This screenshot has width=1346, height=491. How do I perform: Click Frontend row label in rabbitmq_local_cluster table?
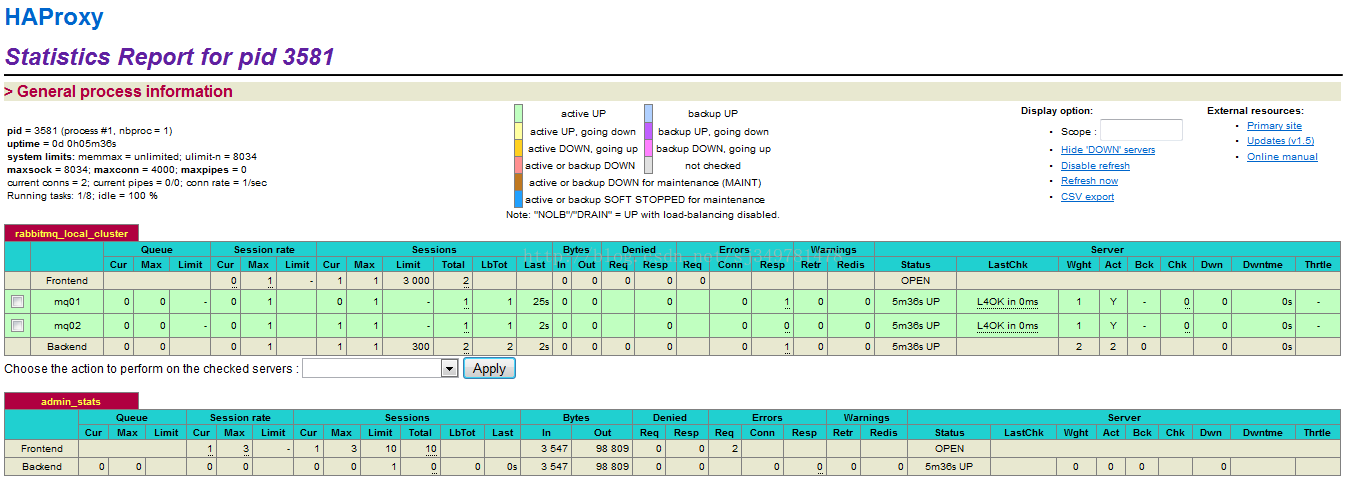coord(67,281)
